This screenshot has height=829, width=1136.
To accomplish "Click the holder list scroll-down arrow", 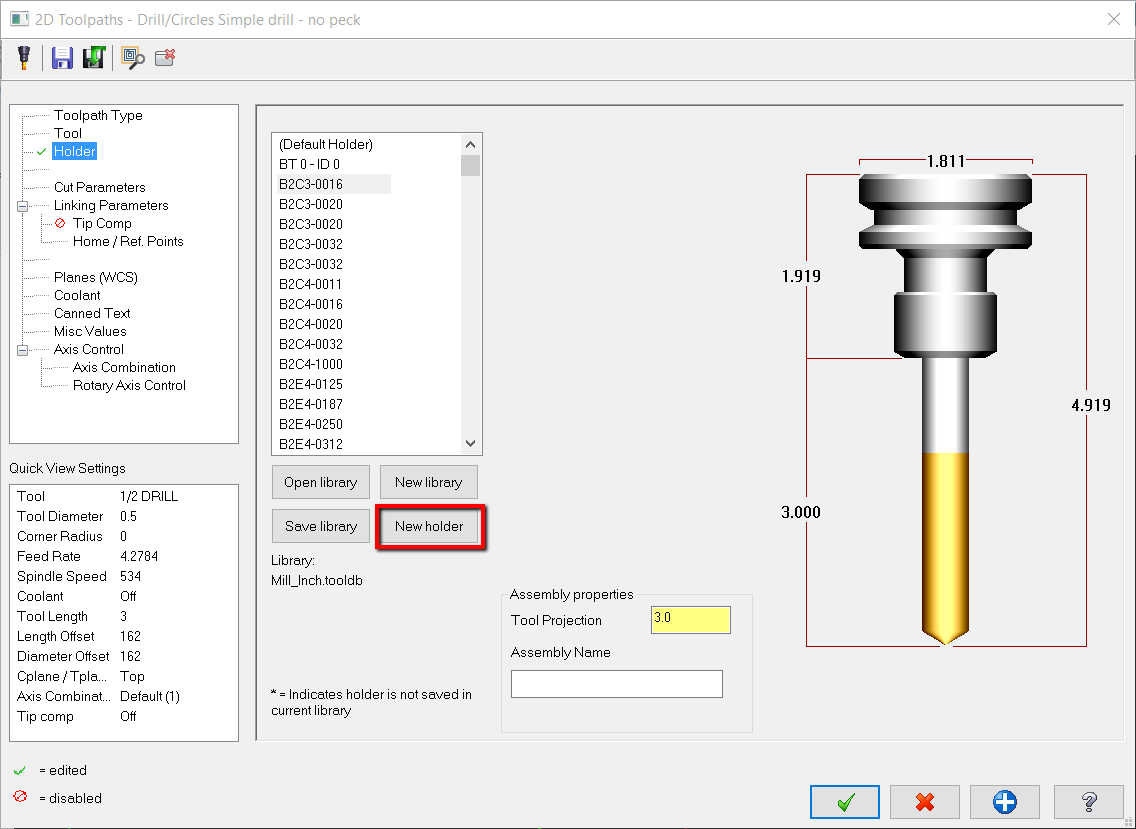I will pos(470,443).
